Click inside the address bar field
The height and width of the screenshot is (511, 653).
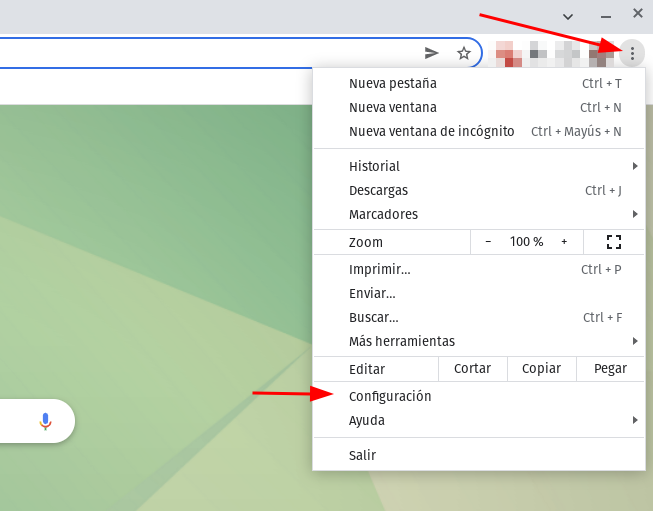coord(200,53)
